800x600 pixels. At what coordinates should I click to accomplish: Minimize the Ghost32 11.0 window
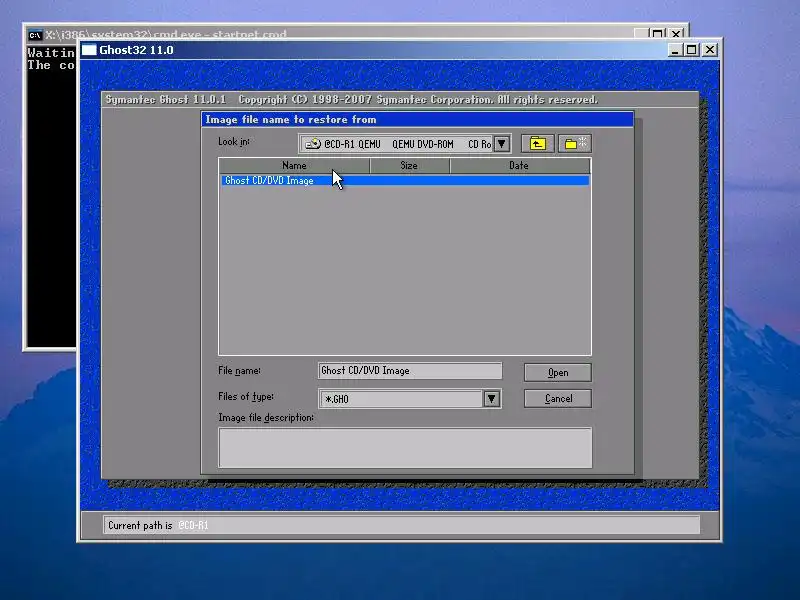click(x=675, y=50)
